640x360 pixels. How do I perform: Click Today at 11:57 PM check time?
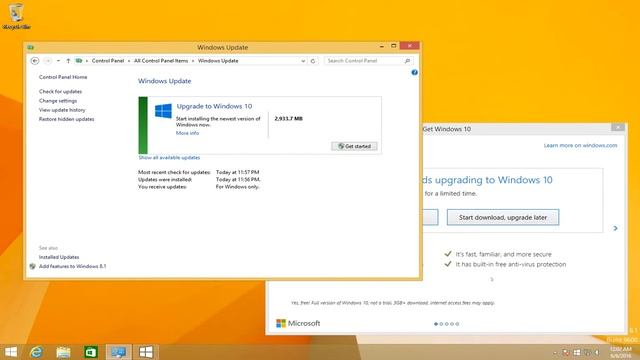(x=238, y=172)
